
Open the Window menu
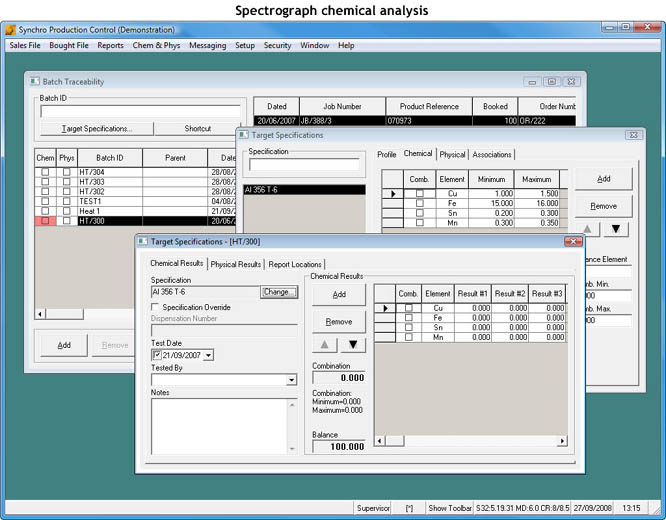click(x=315, y=45)
